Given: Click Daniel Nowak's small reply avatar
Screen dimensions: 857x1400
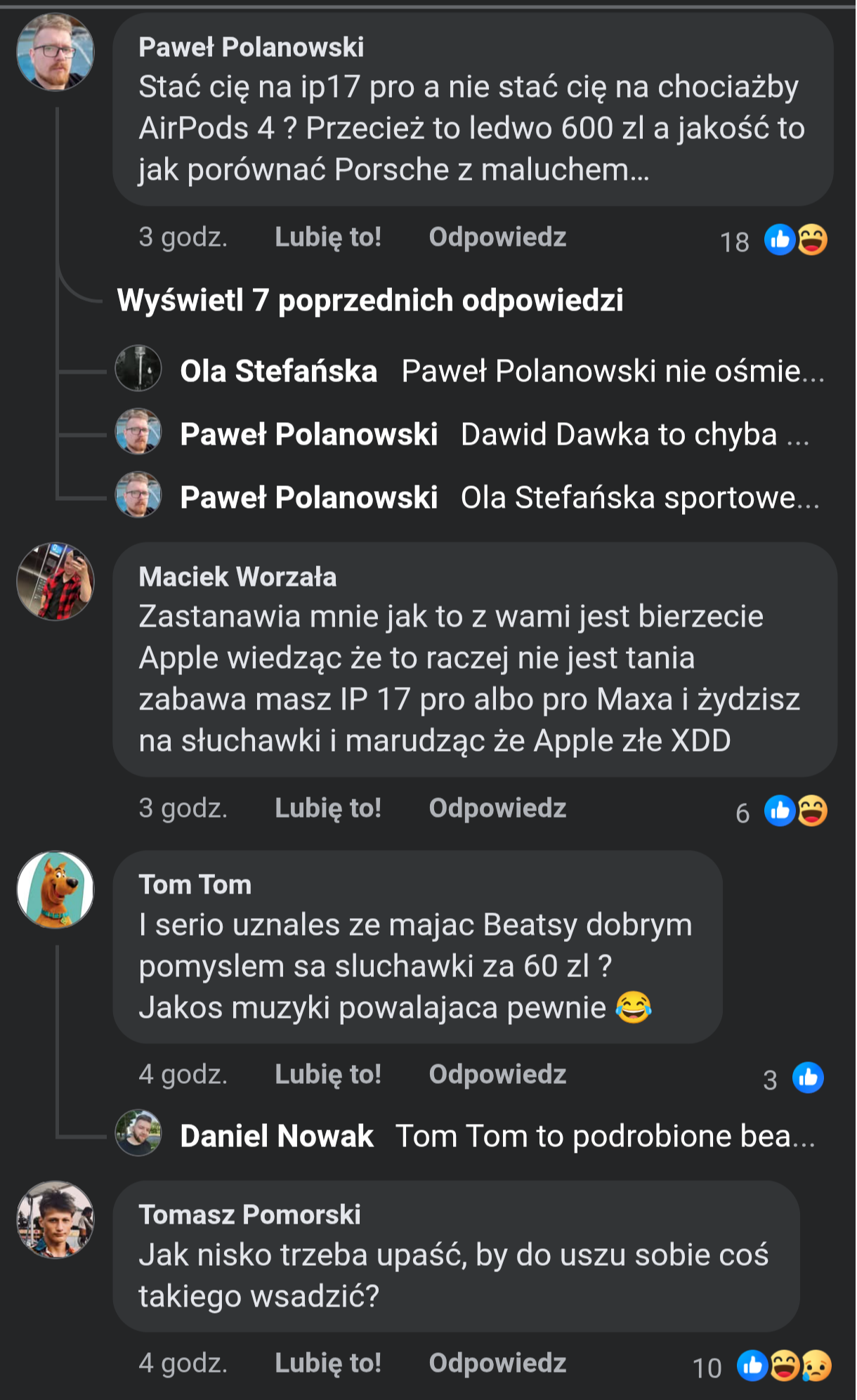Looking at the screenshot, I should [x=138, y=1133].
